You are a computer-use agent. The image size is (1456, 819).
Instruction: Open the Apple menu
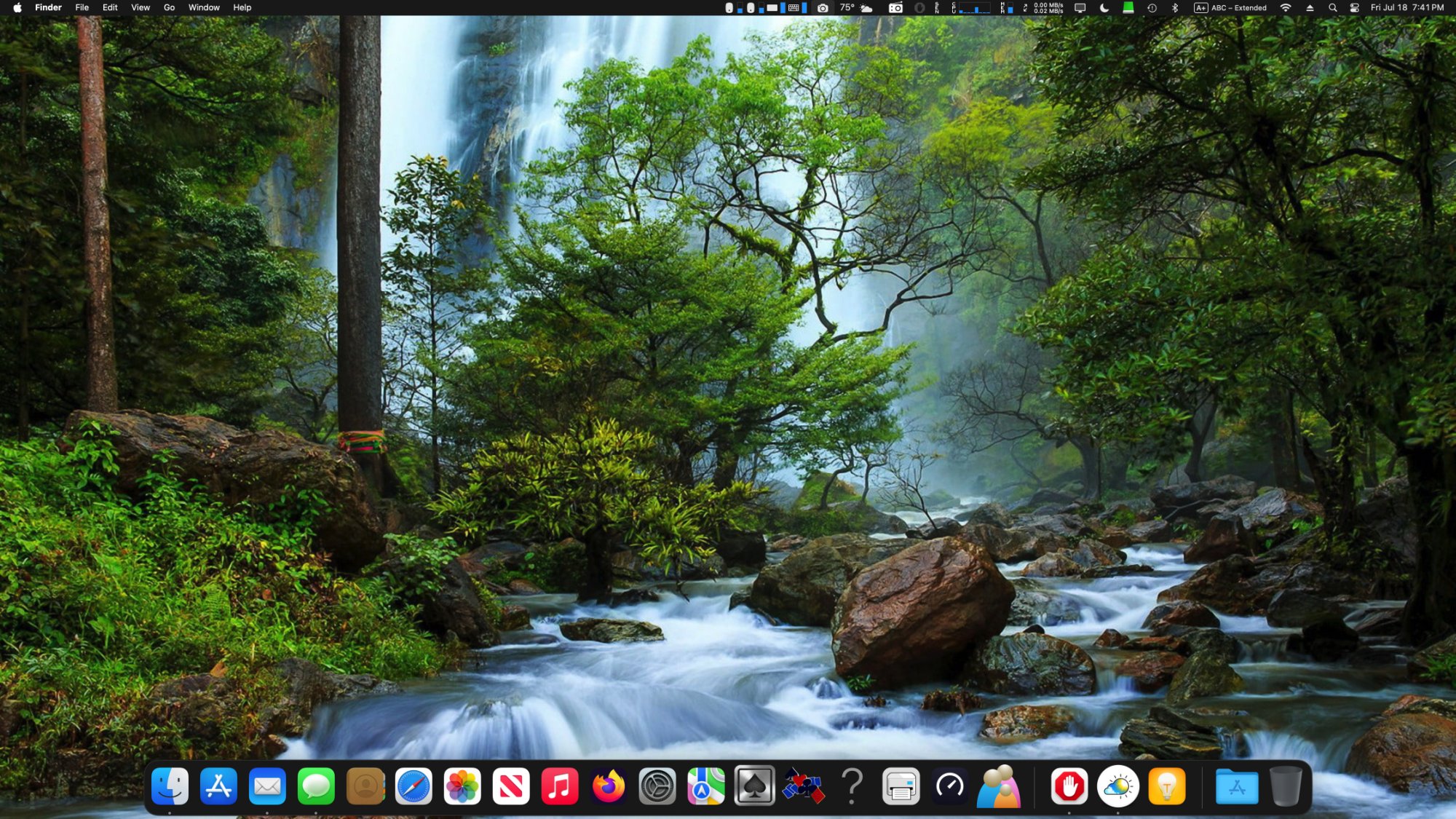[x=17, y=8]
